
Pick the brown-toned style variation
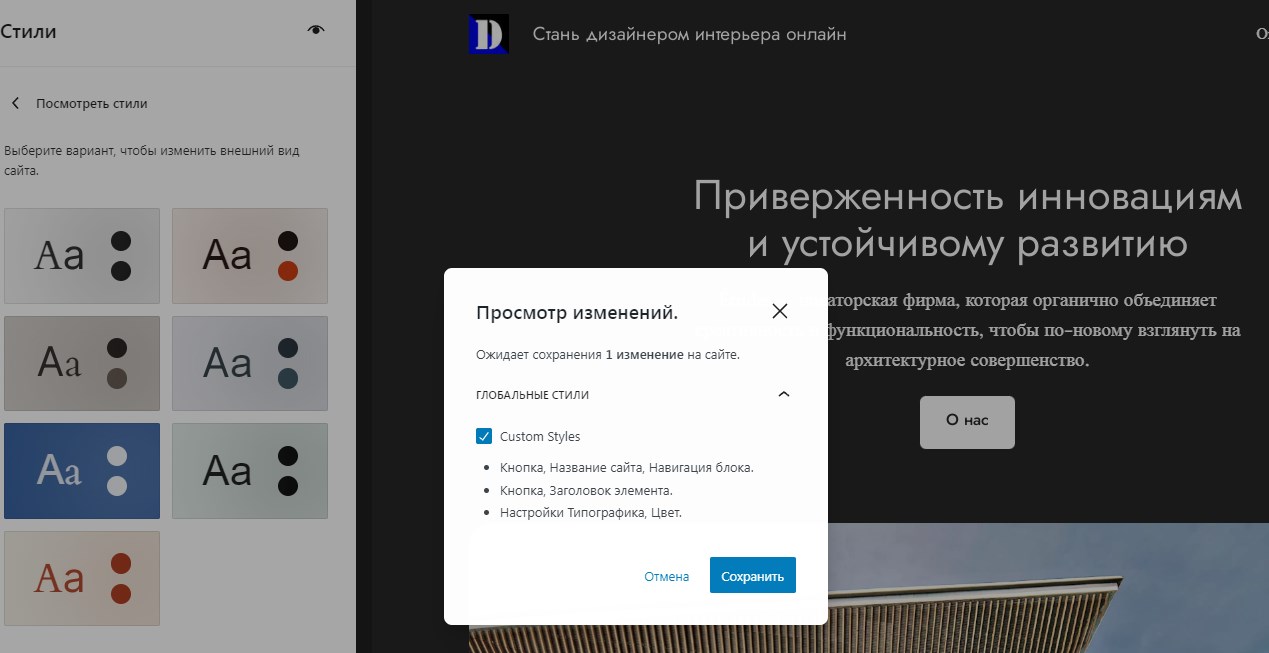(82, 363)
